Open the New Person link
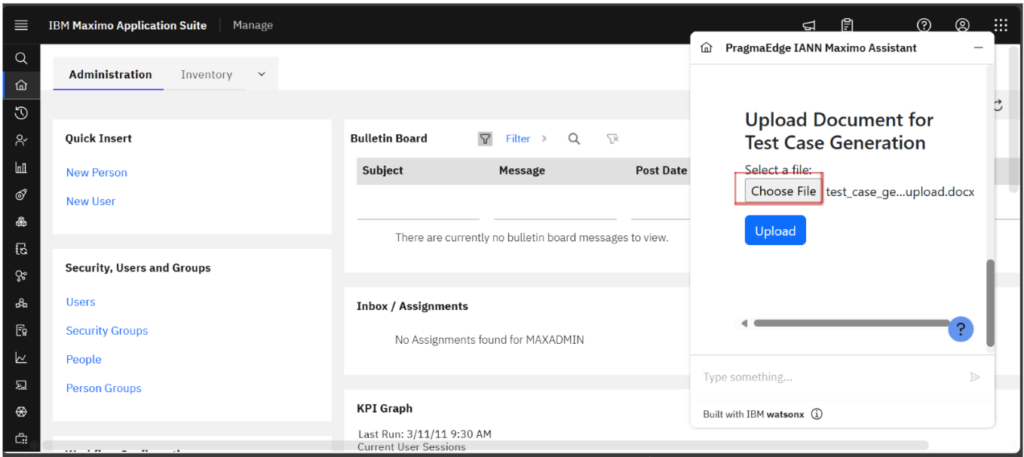1024x457 pixels. click(97, 172)
